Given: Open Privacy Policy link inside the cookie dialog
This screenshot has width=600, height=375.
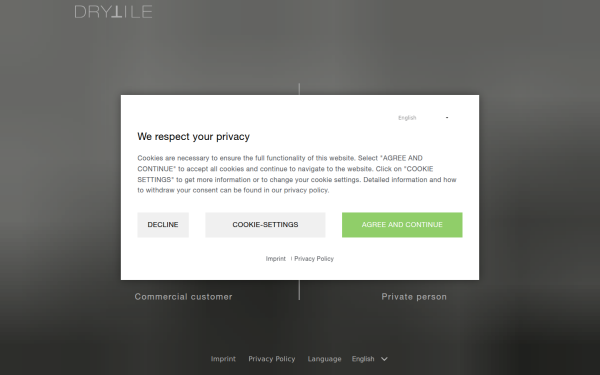Looking at the screenshot, I should click(314, 259).
